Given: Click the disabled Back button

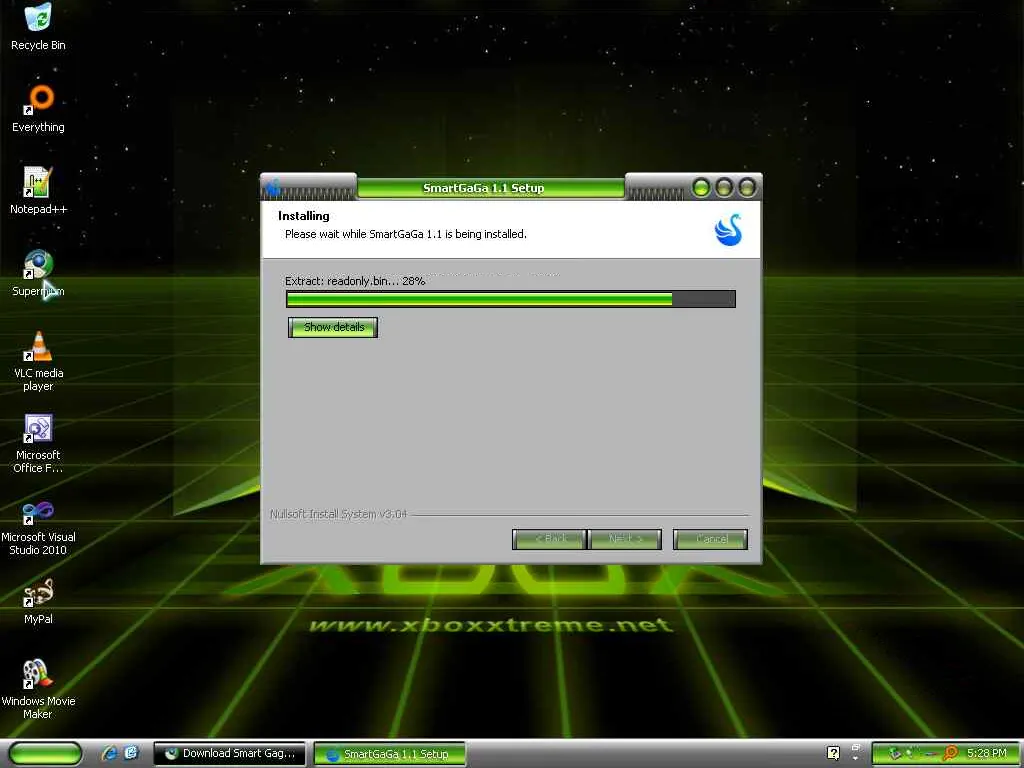Looking at the screenshot, I should tap(549, 539).
